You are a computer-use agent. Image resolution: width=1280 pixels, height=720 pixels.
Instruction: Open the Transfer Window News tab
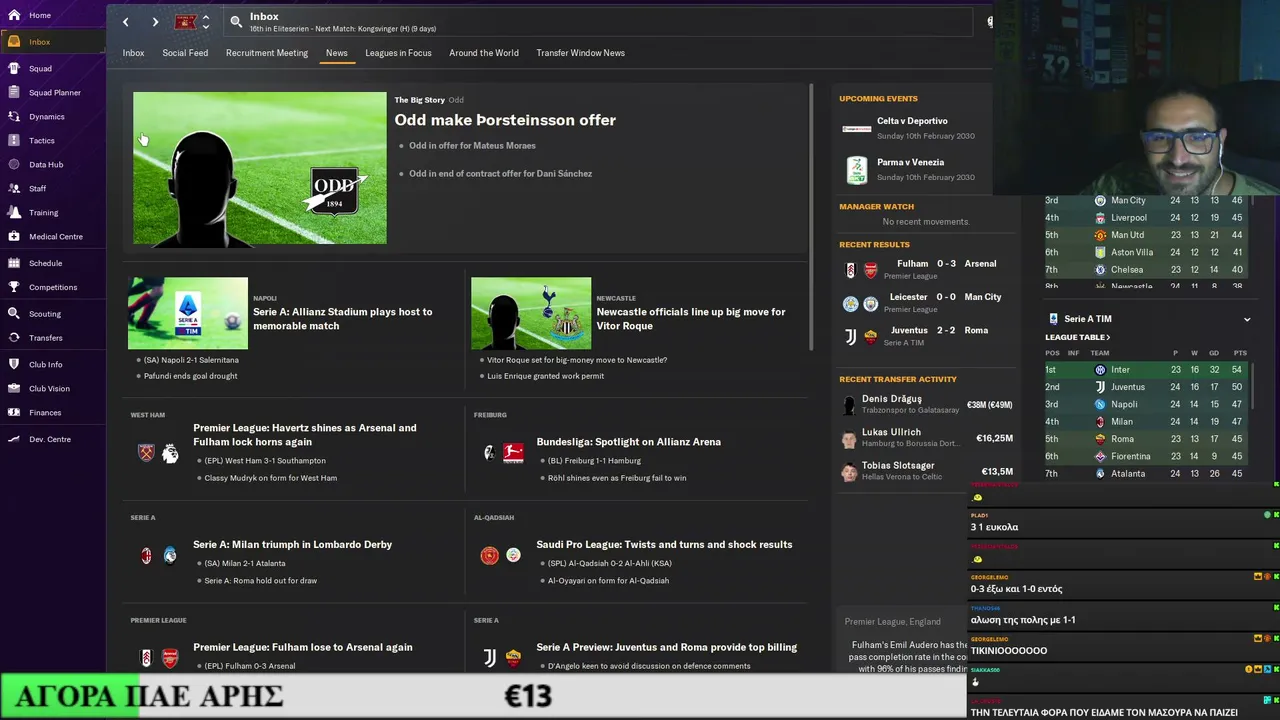pos(580,53)
